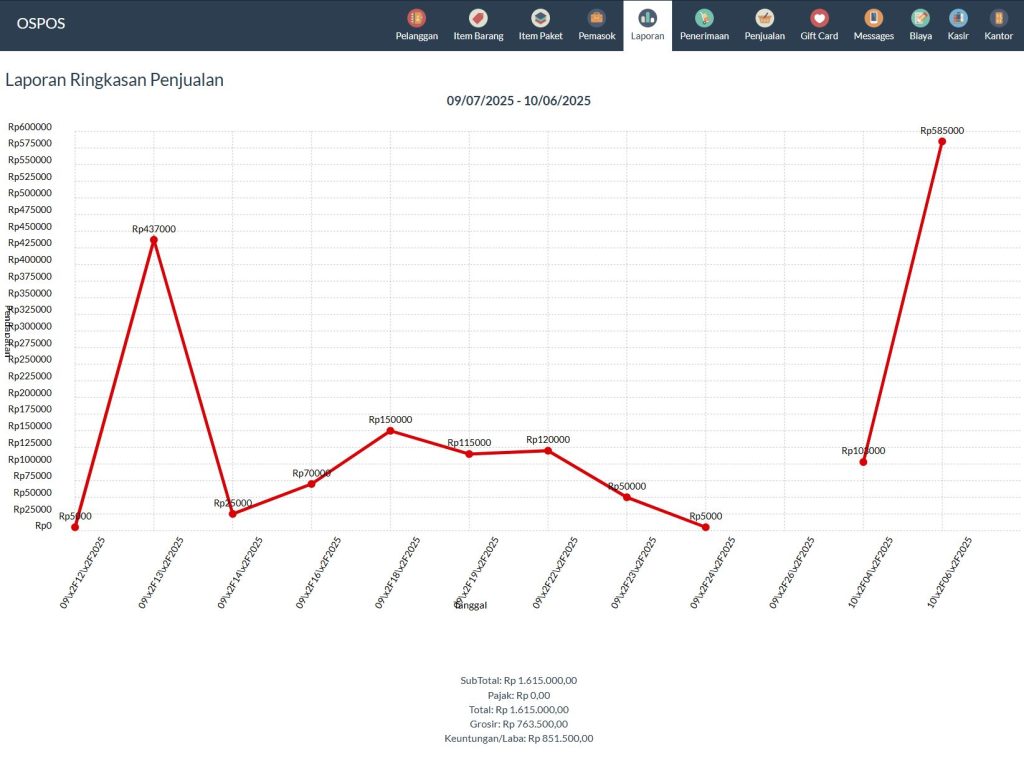Image resolution: width=1024 pixels, height=763 pixels.
Task: Open Item Paket module icon
Action: pyautogui.click(x=540, y=18)
